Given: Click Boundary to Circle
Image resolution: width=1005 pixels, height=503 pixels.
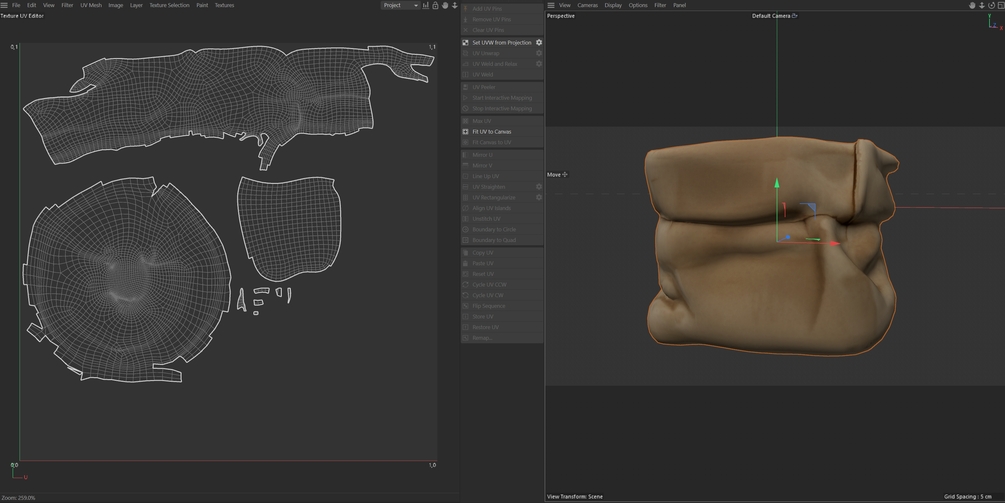Looking at the screenshot, I should [502, 229].
